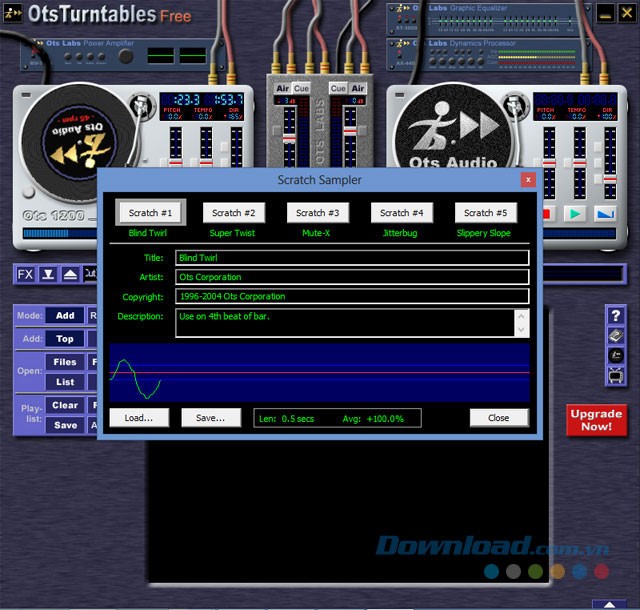Open help via the question mark icon
The width and height of the screenshot is (640, 610).
click(x=616, y=316)
